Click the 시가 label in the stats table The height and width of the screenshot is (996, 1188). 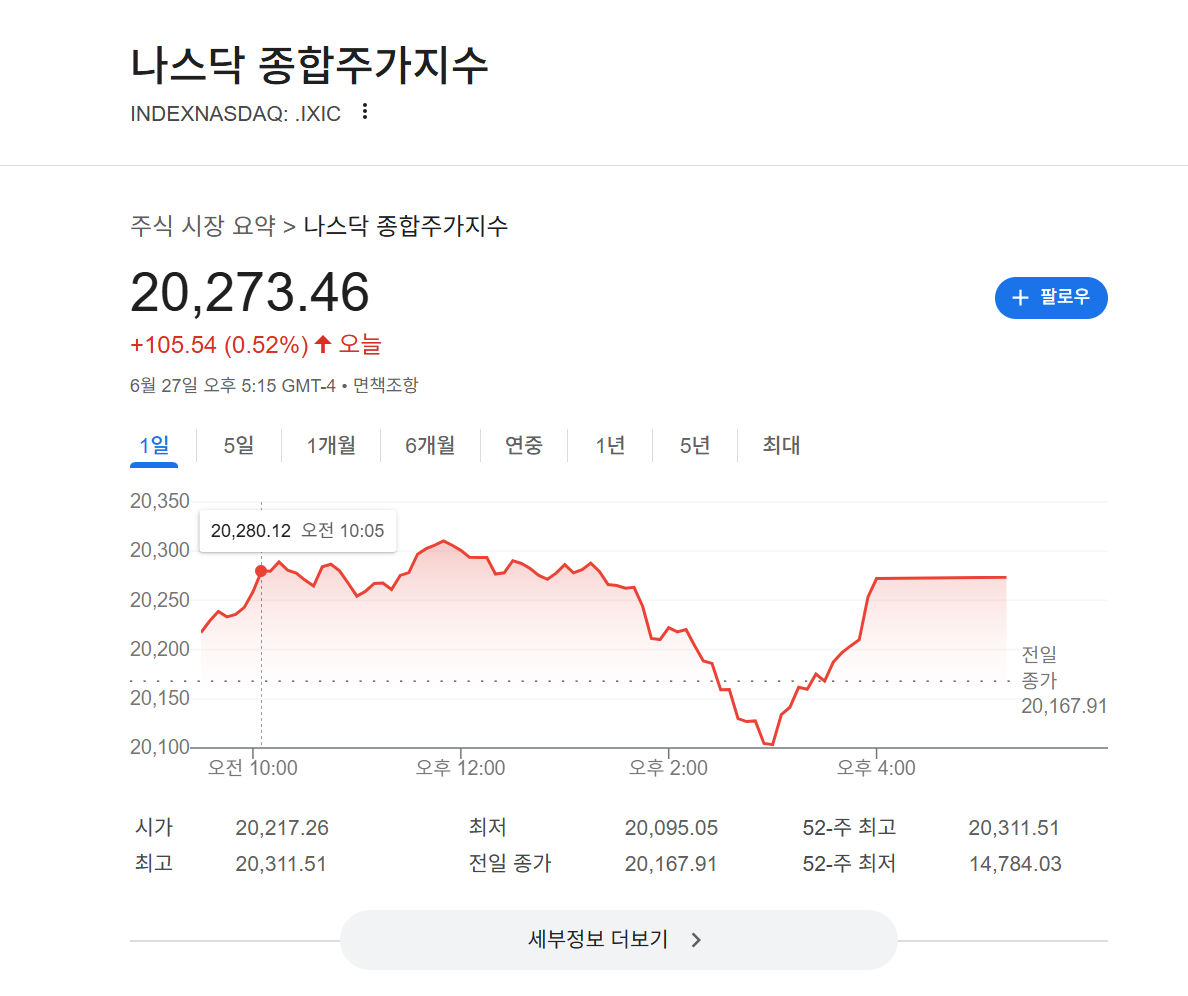[x=154, y=827]
